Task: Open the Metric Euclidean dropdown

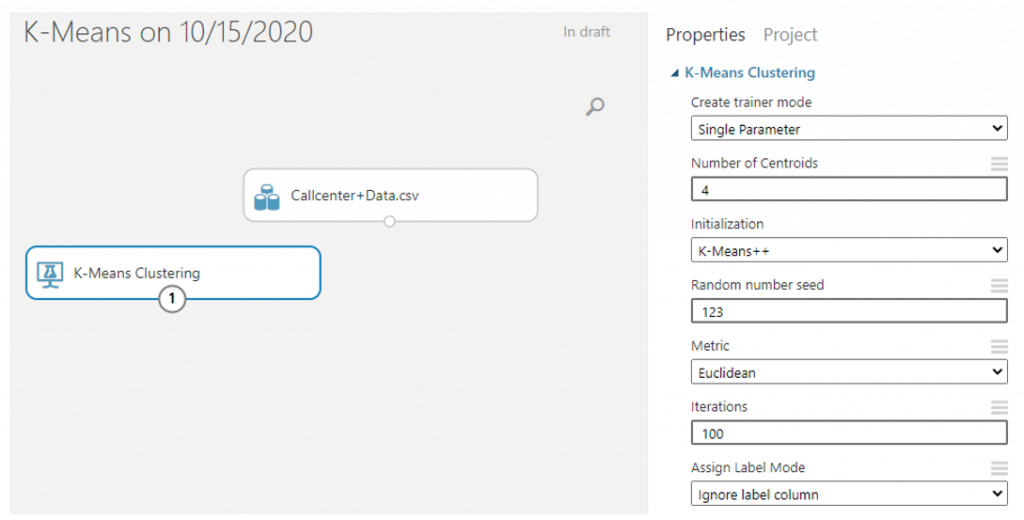Action: [849, 372]
